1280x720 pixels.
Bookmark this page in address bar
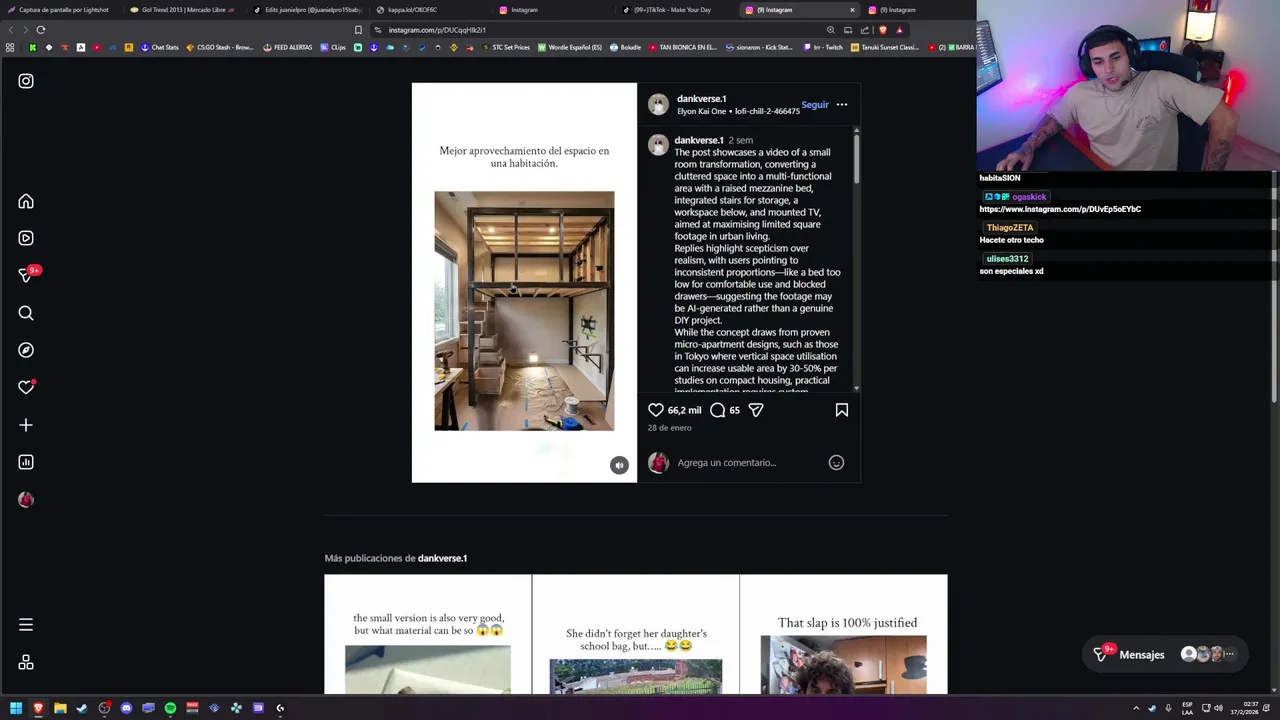coord(358,30)
